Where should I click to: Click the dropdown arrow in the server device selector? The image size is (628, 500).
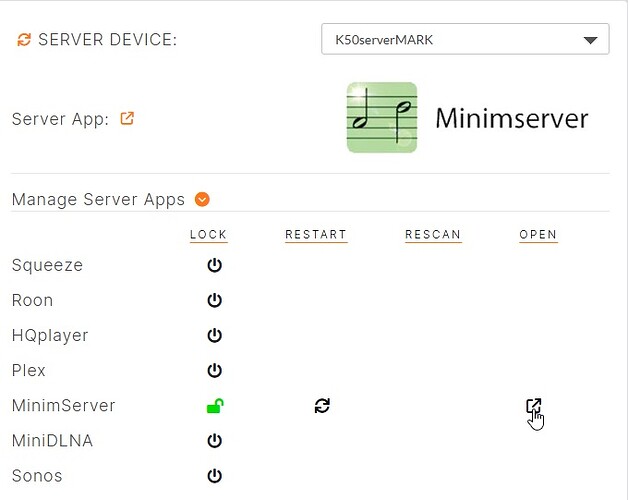coord(589,40)
